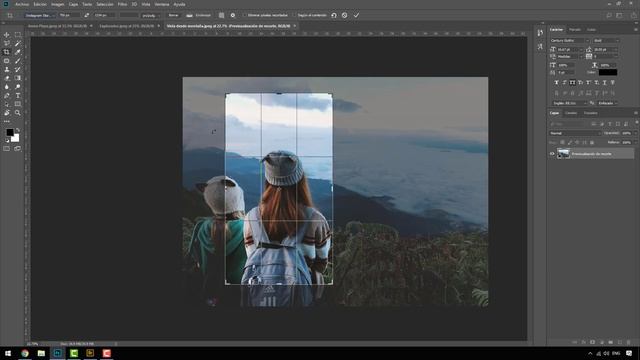The height and width of the screenshot is (360, 640).
Task: Select the Eyedropper tool
Action: (18, 52)
